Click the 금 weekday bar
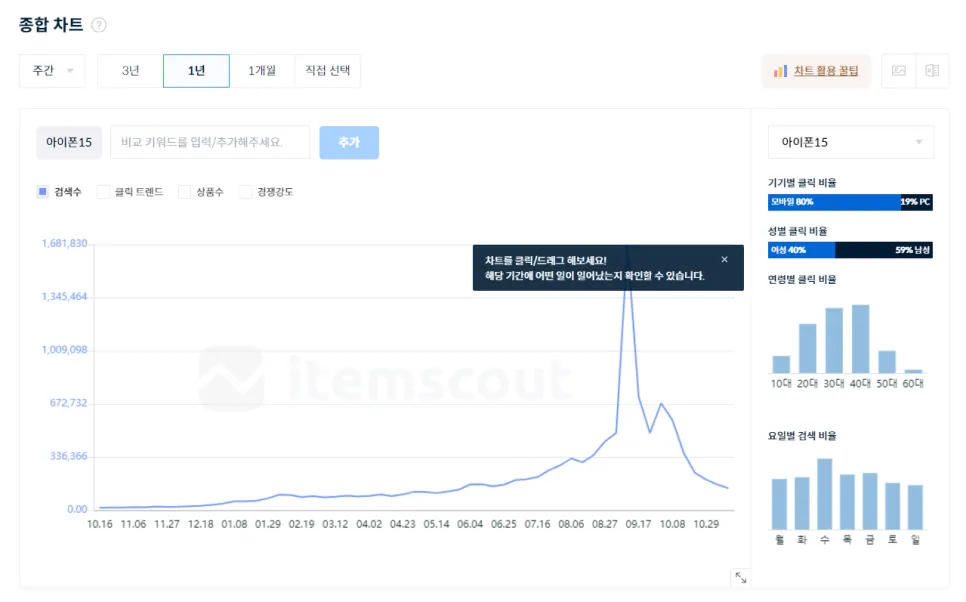 pyautogui.click(x=870, y=501)
